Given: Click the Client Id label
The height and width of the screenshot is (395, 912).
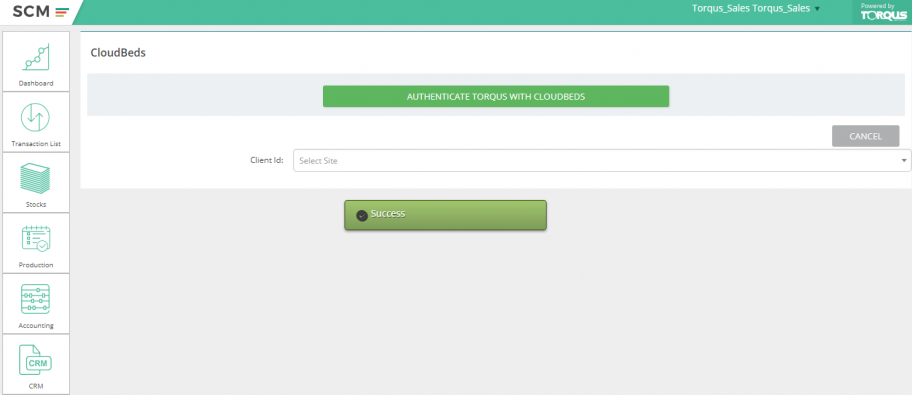Looking at the screenshot, I should [266, 160].
